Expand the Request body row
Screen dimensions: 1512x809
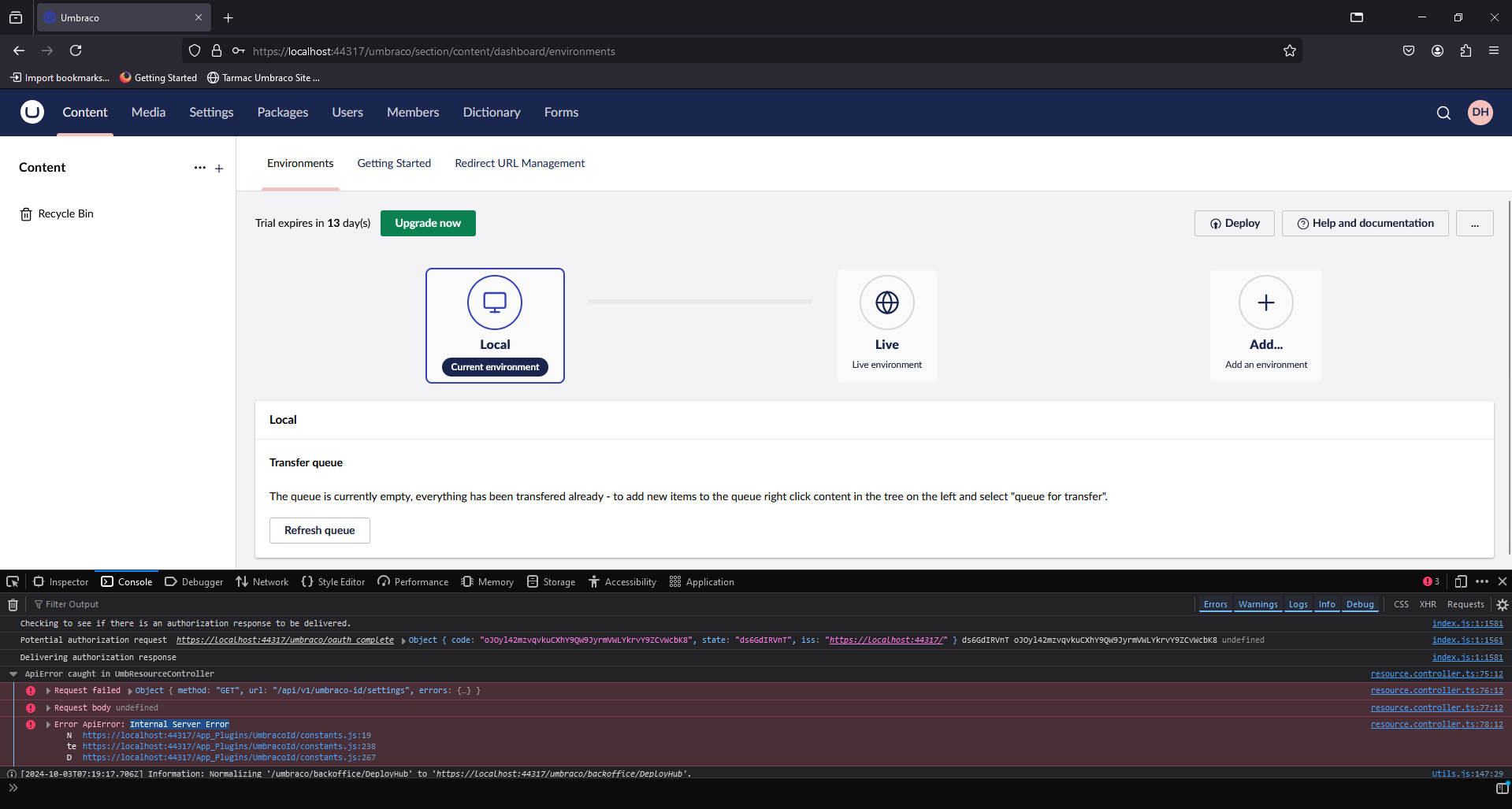click(48, 708)
